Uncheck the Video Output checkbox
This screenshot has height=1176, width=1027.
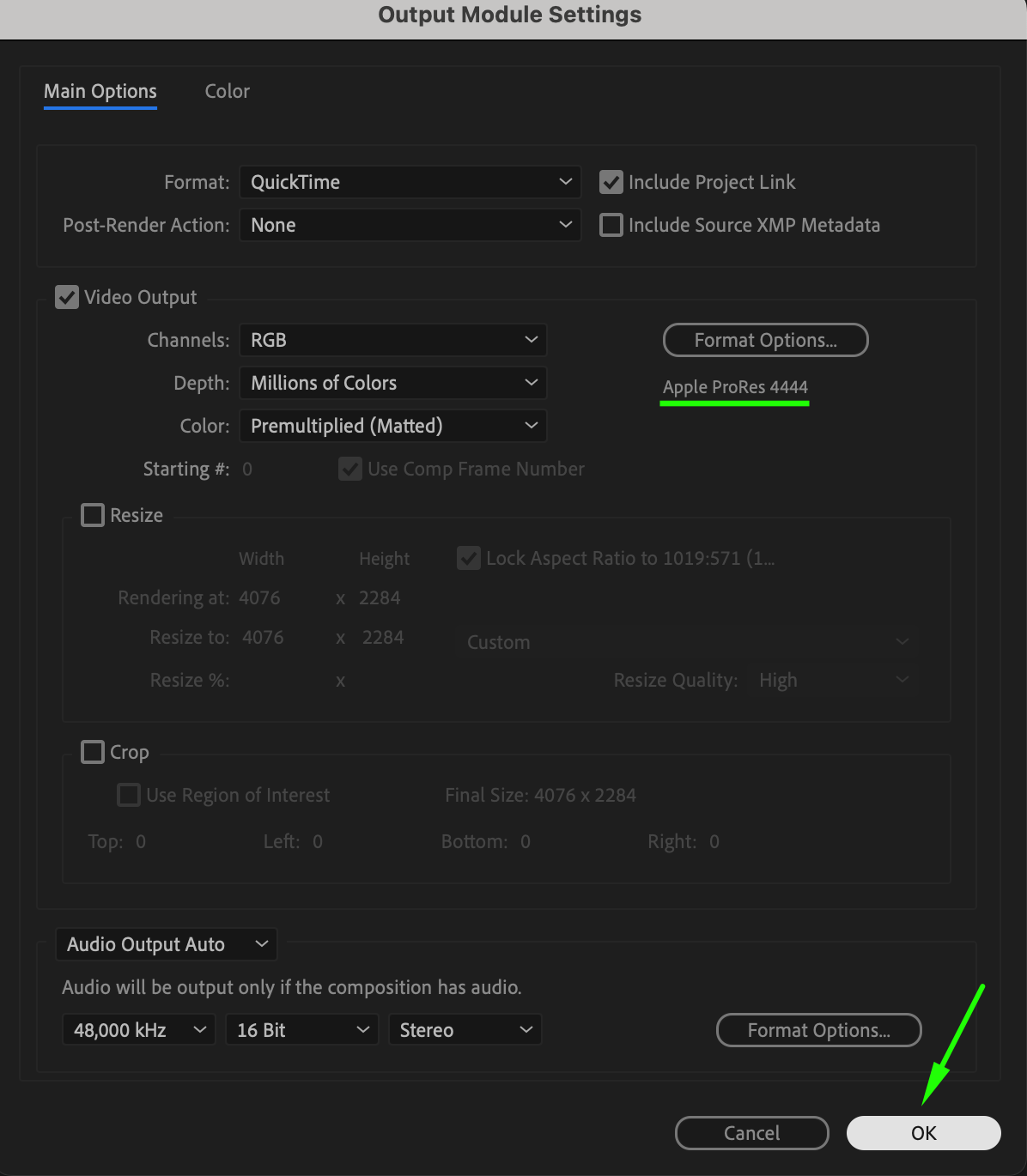pos(67,297)
